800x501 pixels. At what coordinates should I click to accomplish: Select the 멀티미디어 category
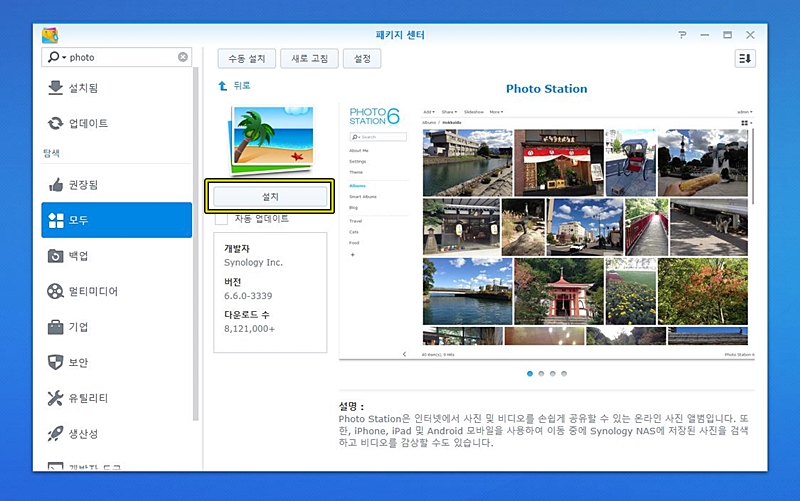[117, 291]
